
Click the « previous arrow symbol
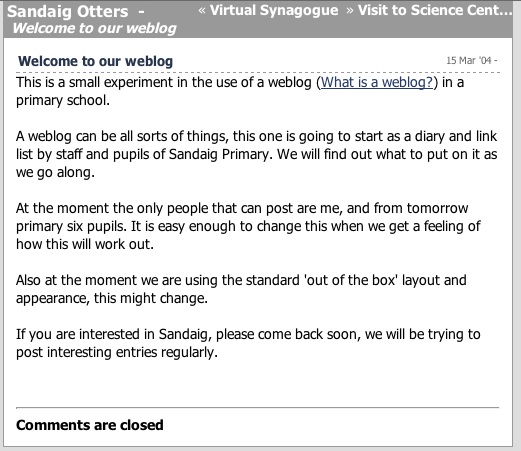(202, 11)
